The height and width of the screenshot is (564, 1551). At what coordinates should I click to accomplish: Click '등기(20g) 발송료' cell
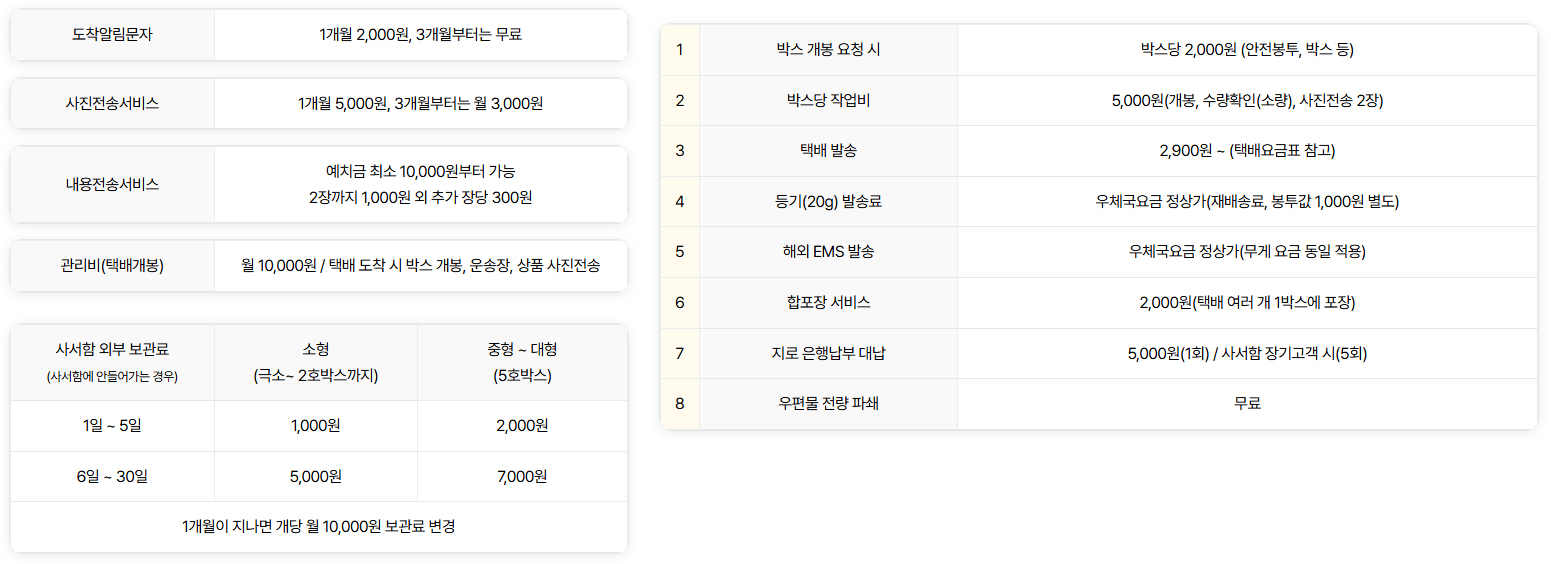(x=828, y=201)
